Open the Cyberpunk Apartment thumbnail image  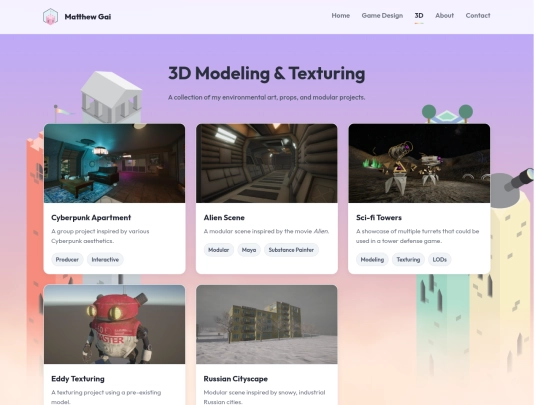pyautogui.click(x=114, y=163)
